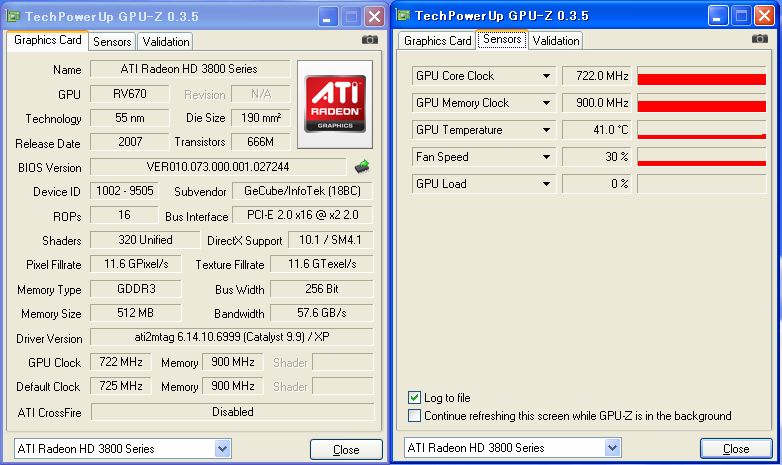The height and width of the screenshot is (465, 782).
Task: Click the 722.0 MHz core clock reading
Action: (x=596, y=76)
